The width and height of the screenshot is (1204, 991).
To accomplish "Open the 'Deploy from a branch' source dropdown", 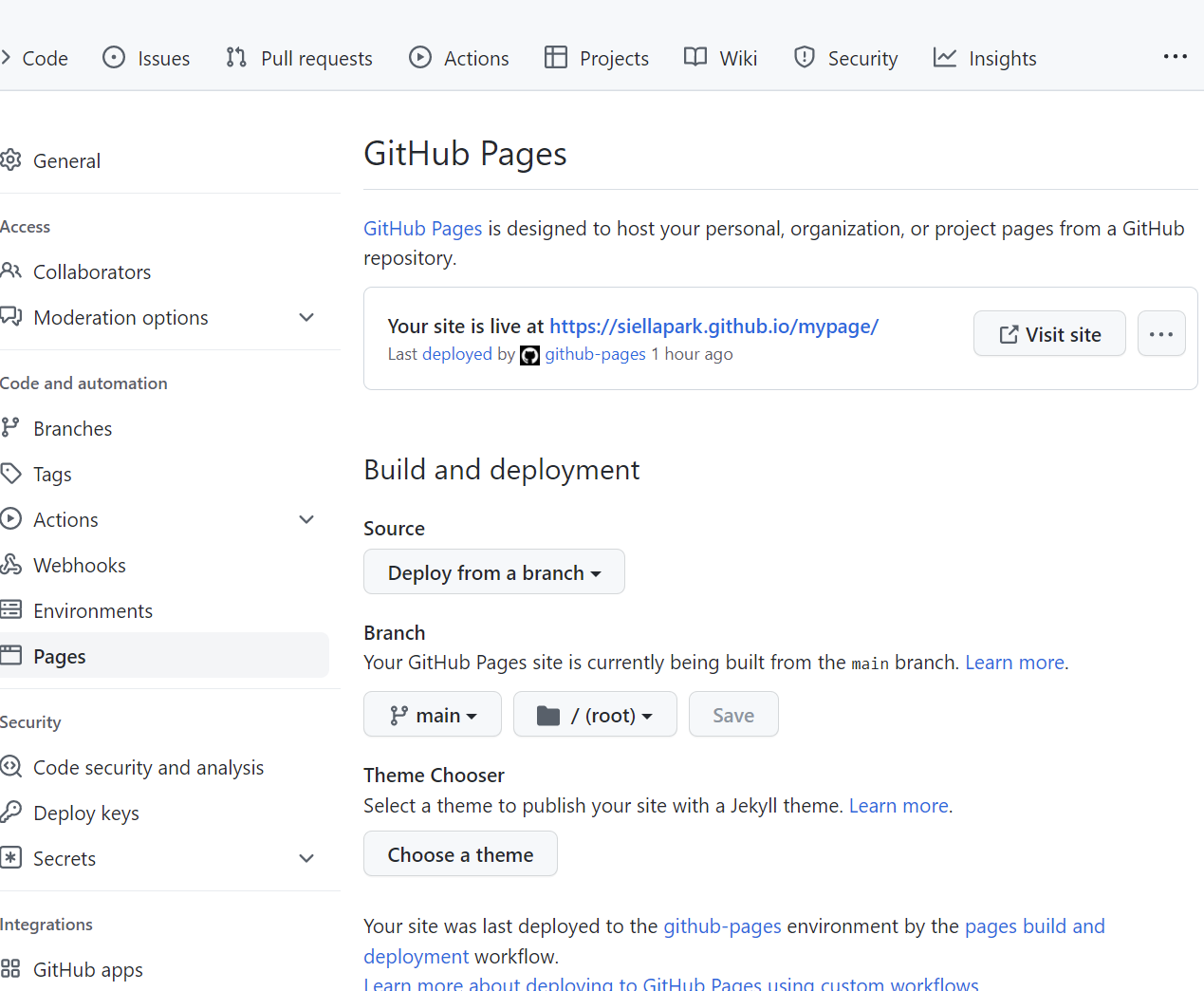I will point(494,572).
